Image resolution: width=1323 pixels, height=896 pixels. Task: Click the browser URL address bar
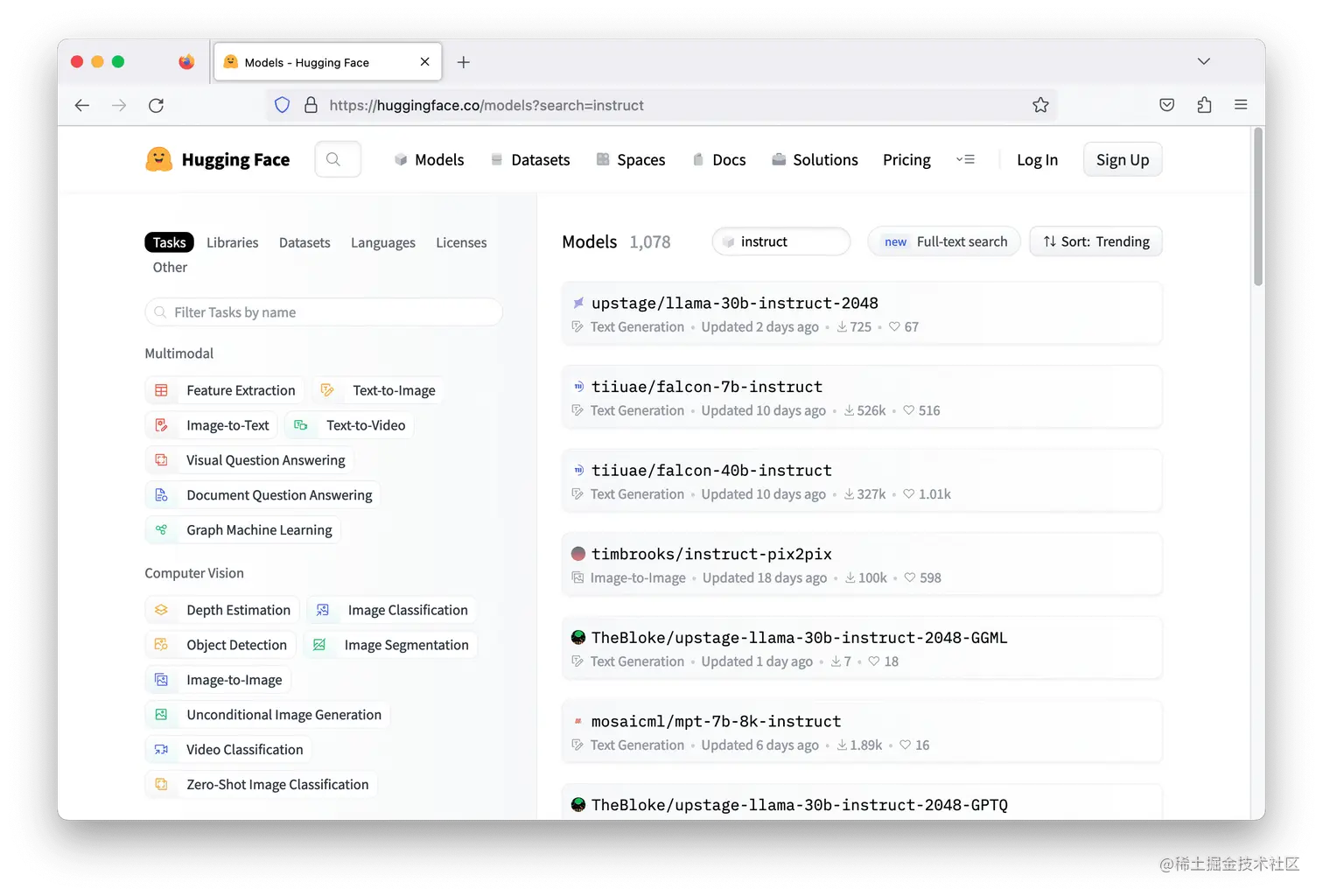[x=661, y=105]
